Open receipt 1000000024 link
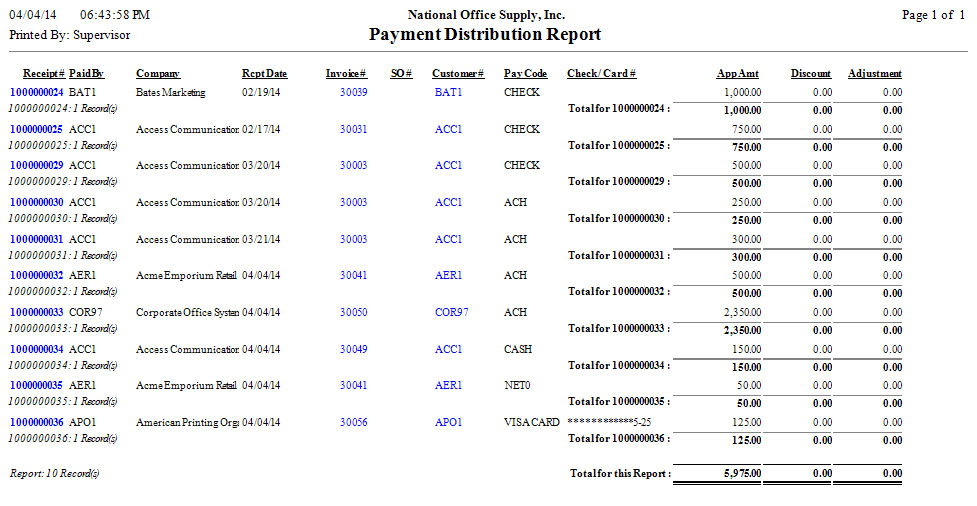 (x=36, y=92)
